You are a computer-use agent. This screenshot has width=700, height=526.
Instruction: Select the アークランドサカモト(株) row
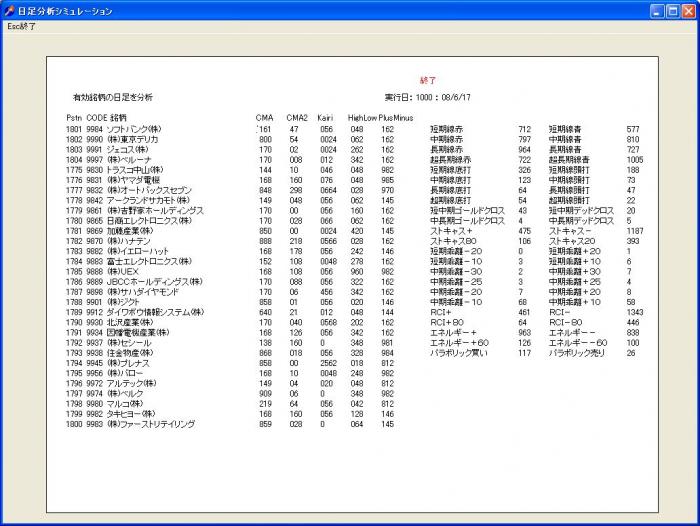230,200
